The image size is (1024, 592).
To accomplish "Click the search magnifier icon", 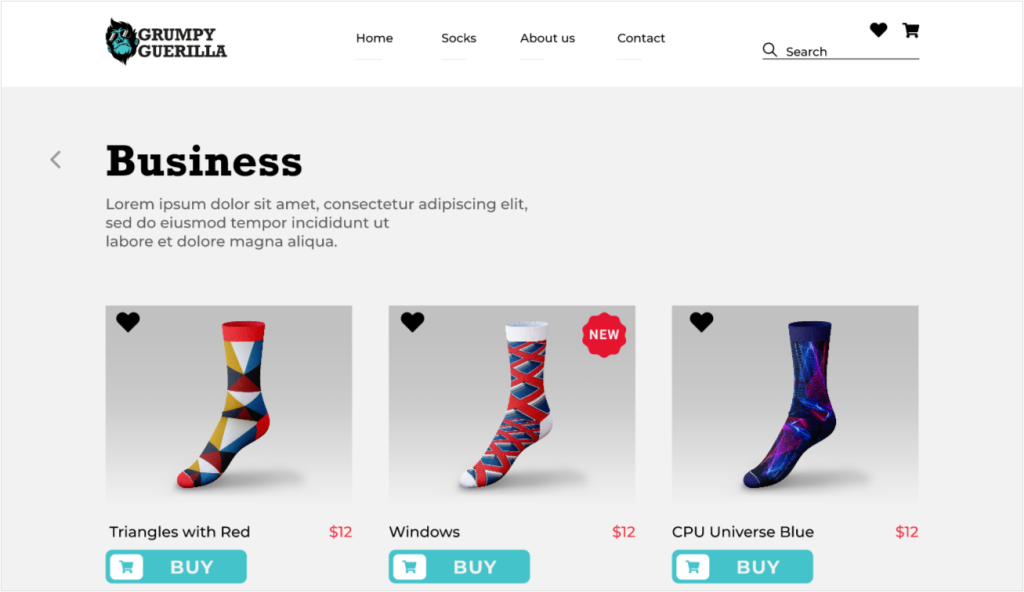I will [770, 50].
